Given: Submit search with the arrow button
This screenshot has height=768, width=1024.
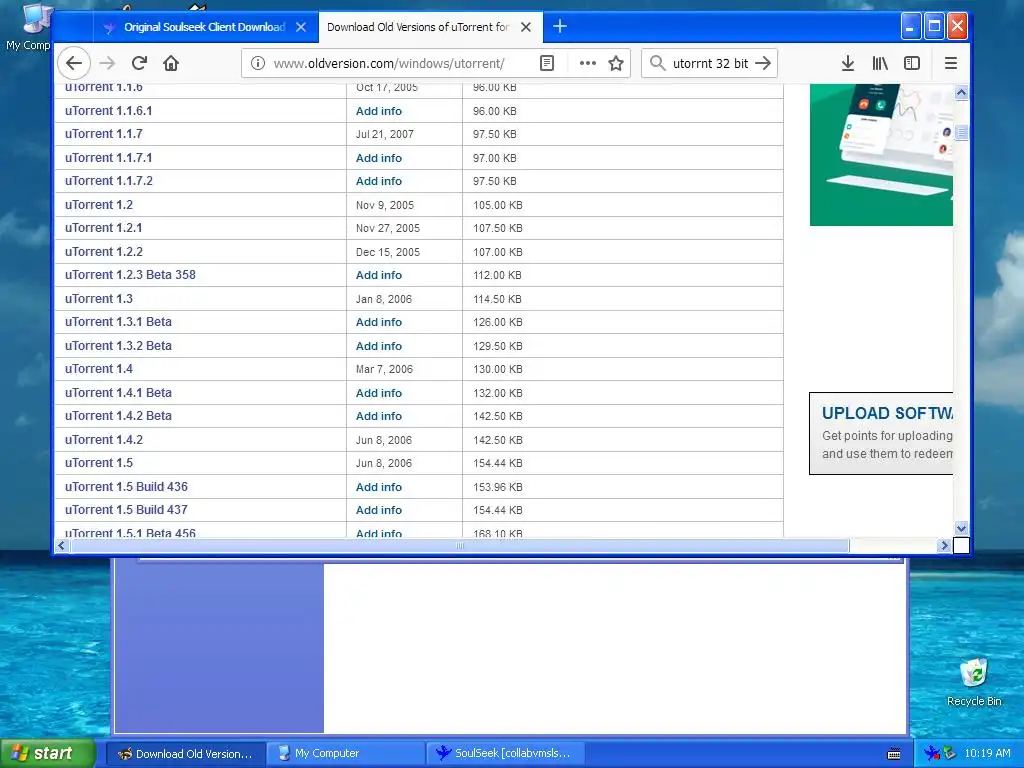Looking at the screenshot, I should (763, 63).
